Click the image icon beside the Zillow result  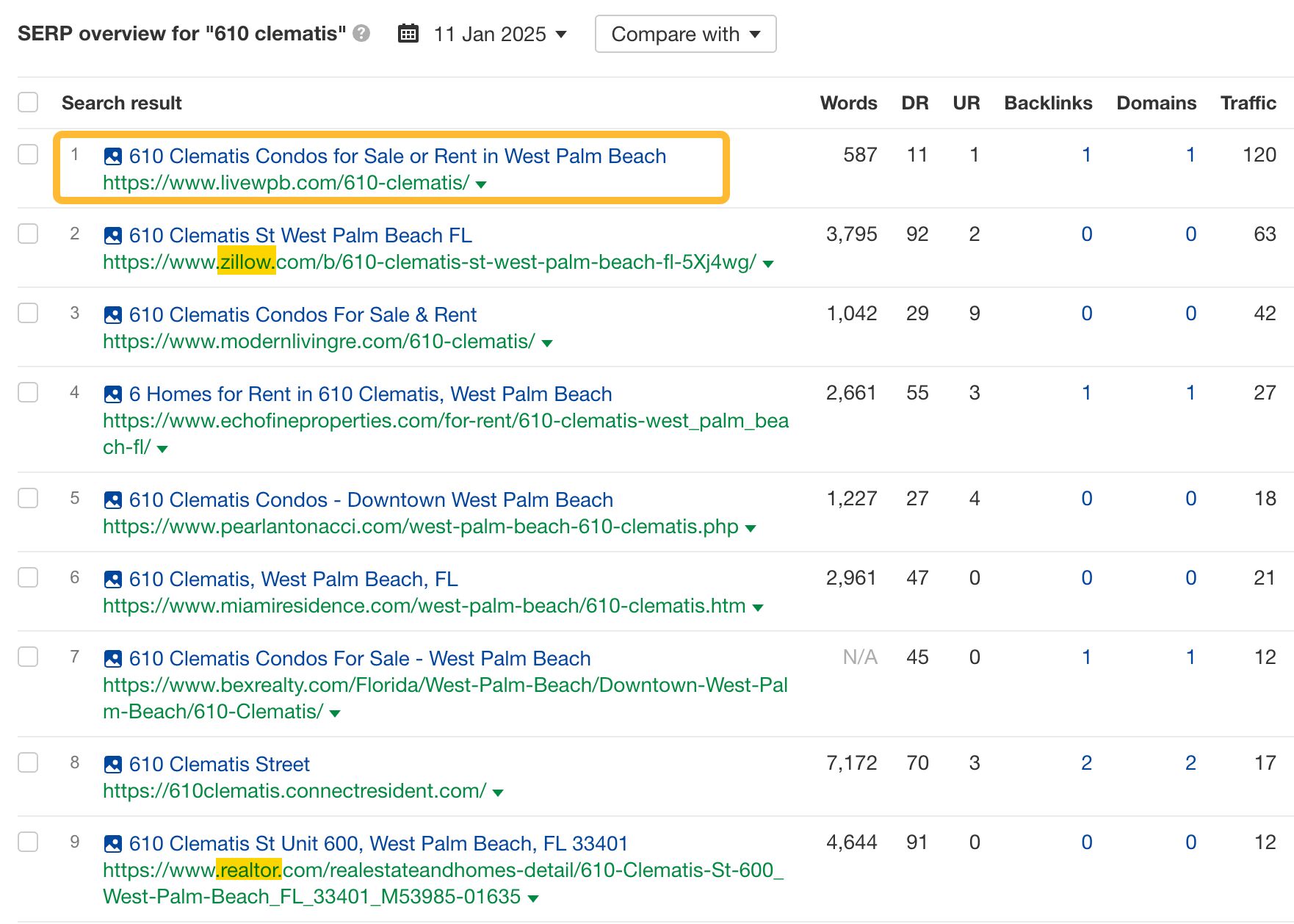pos(112,235)
